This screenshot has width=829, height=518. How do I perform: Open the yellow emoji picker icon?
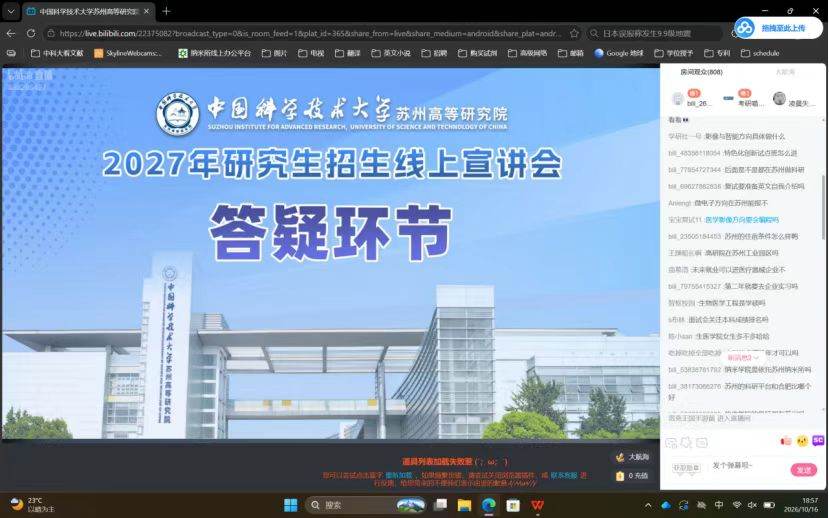(803, 440)
